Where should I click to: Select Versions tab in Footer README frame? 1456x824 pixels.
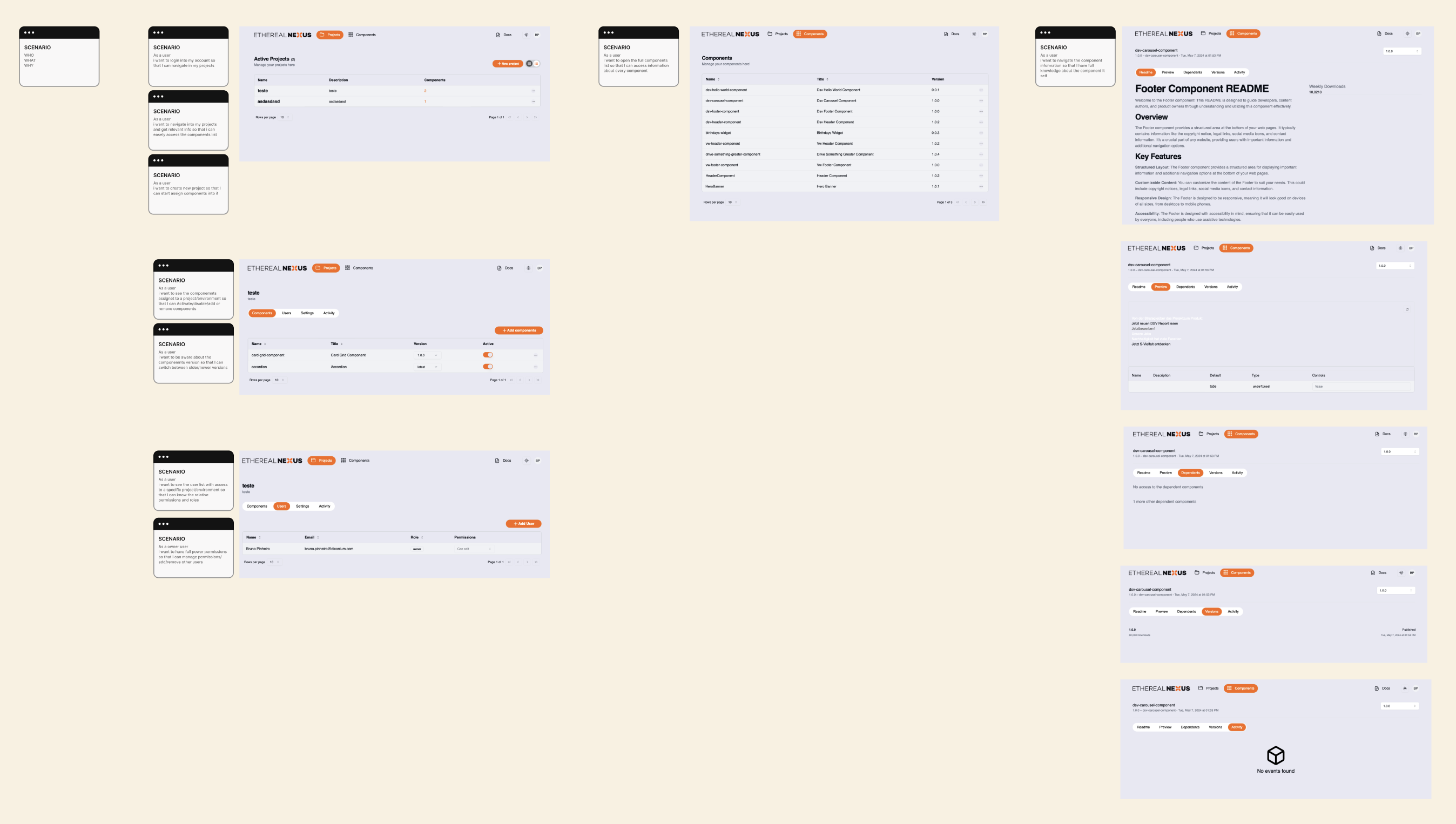[1218, 72]
